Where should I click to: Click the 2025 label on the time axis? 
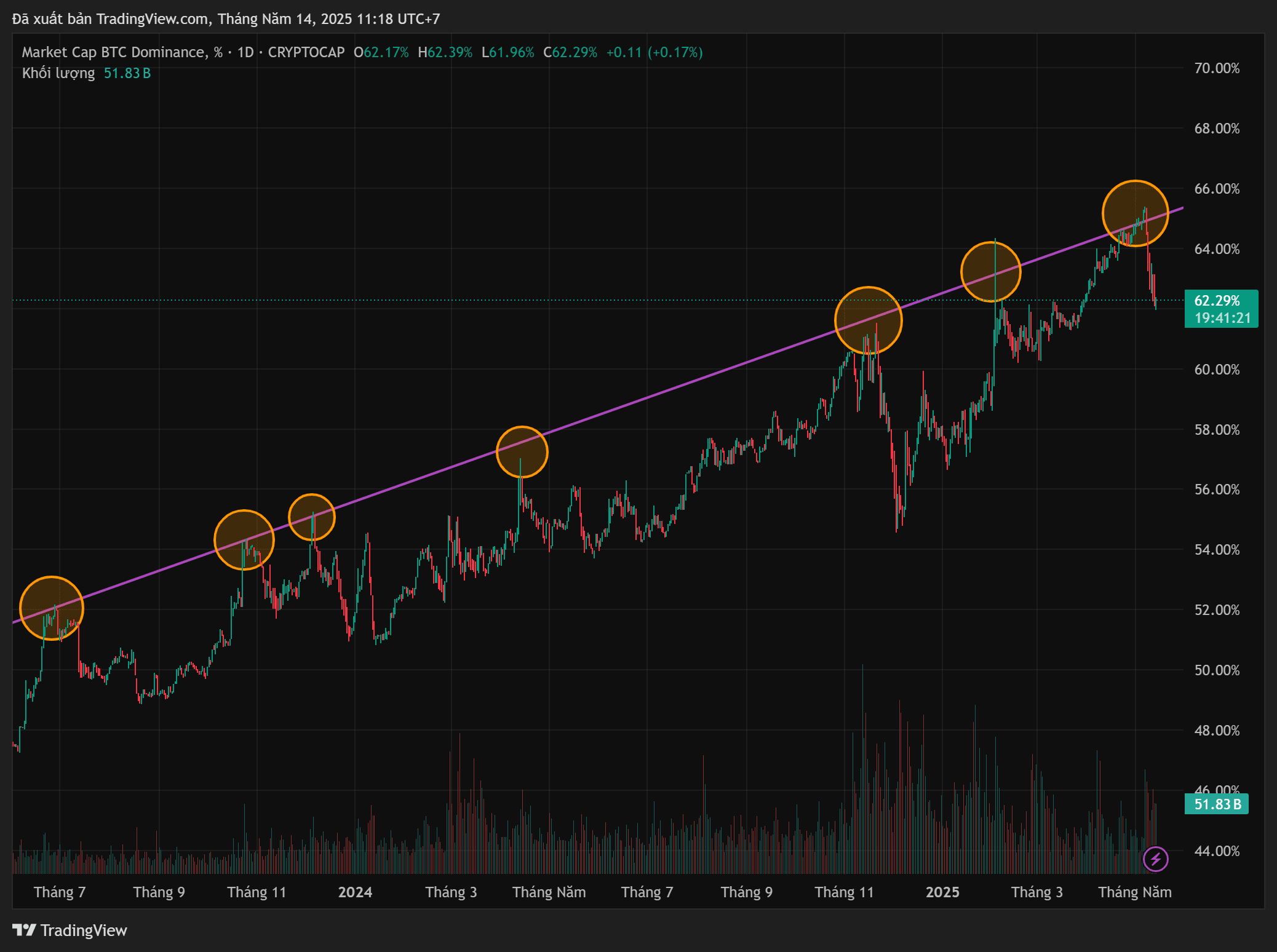pos(943,892)
